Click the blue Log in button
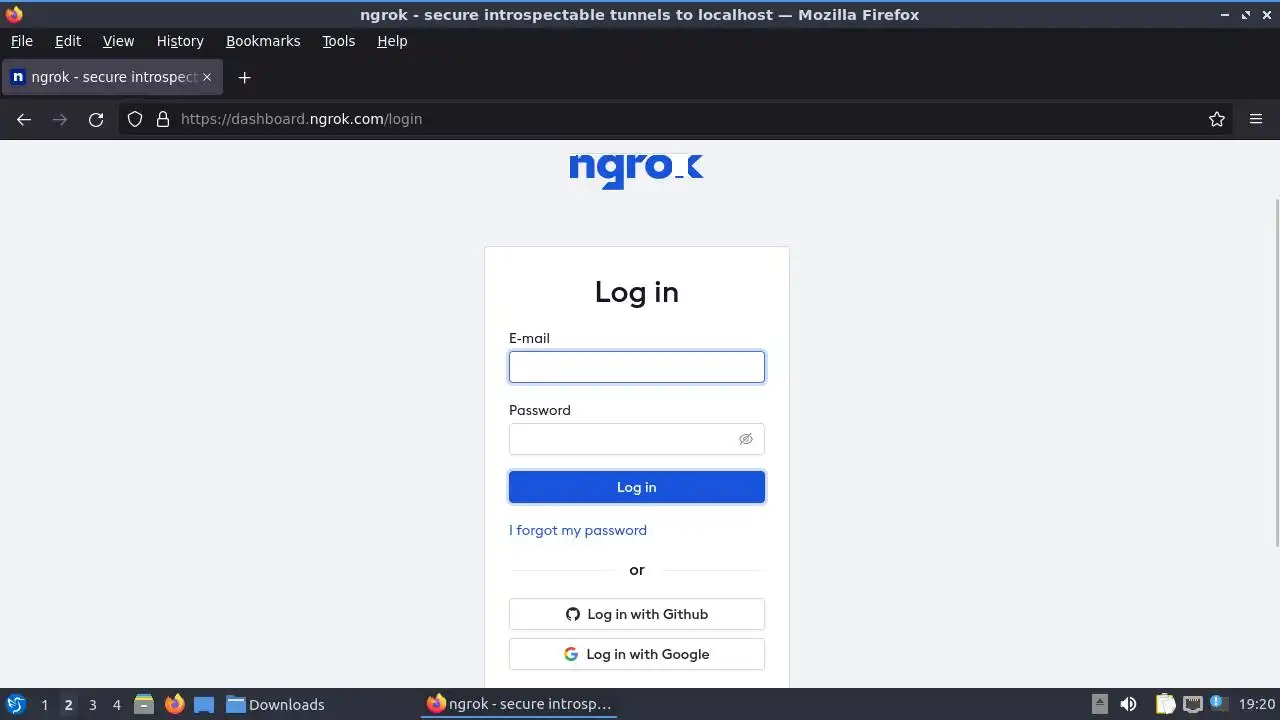Screen dimensions: 1280x720 tap(637, 487)
